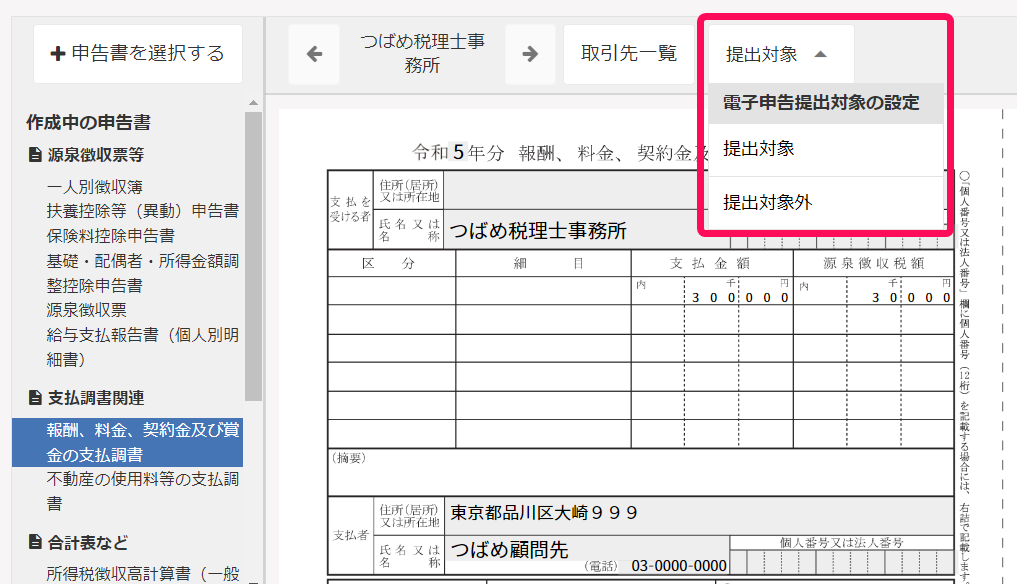Choose 提出対象 from the dropdown menu
Image resolution: width=1017 pixels, height=584 pixels.
pyautogui.click(x=826, y=149)
